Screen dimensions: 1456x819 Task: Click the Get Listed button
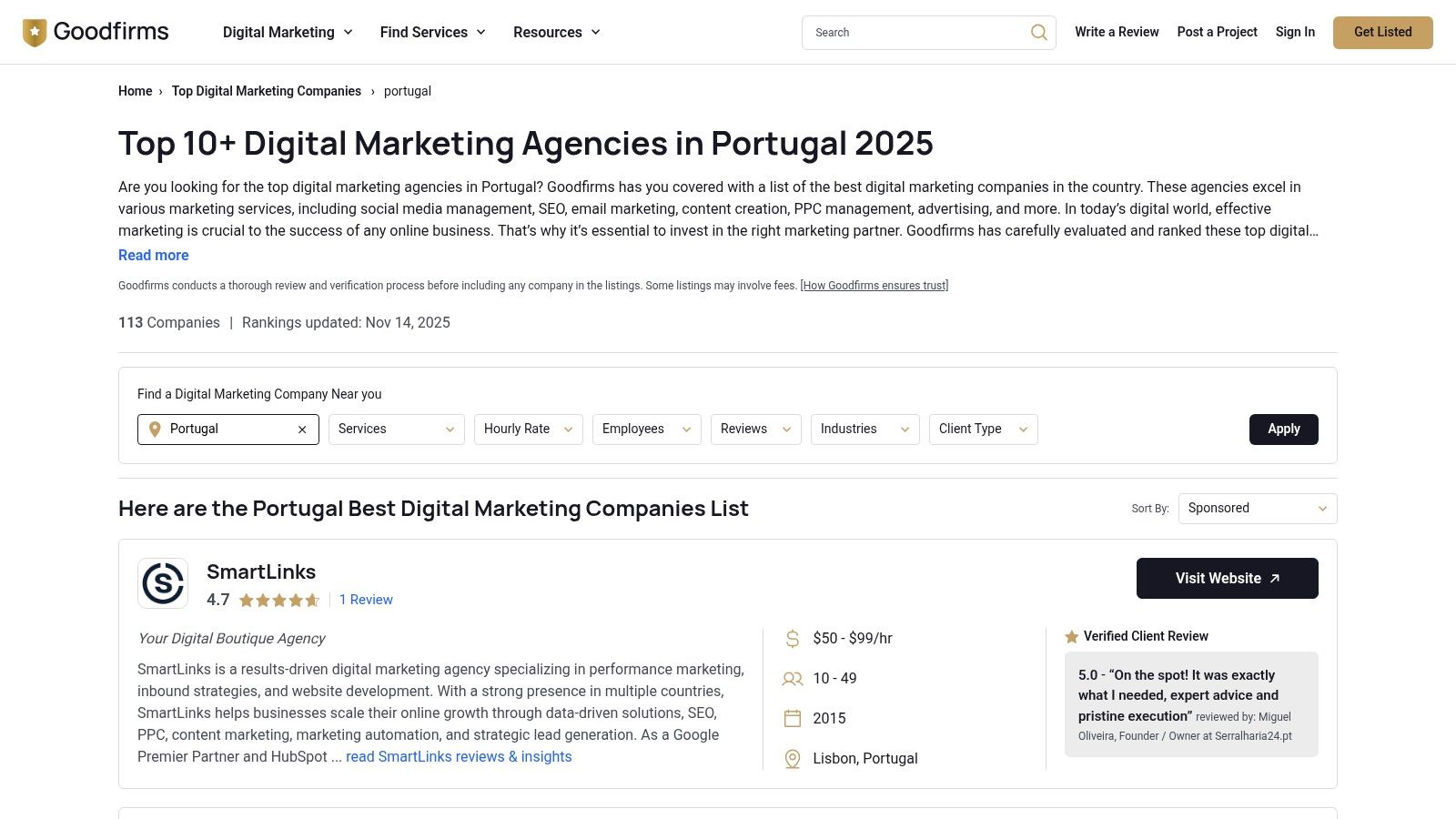tap(1382, 32)
